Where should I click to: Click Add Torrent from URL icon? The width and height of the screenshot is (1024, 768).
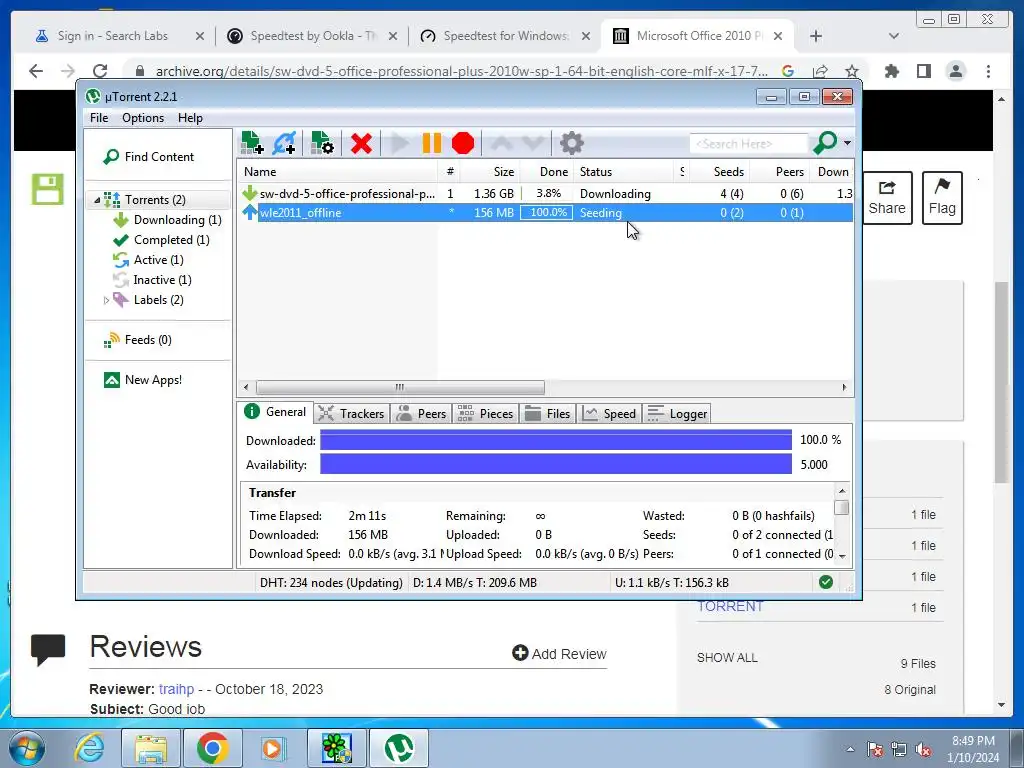click(285, 143)
